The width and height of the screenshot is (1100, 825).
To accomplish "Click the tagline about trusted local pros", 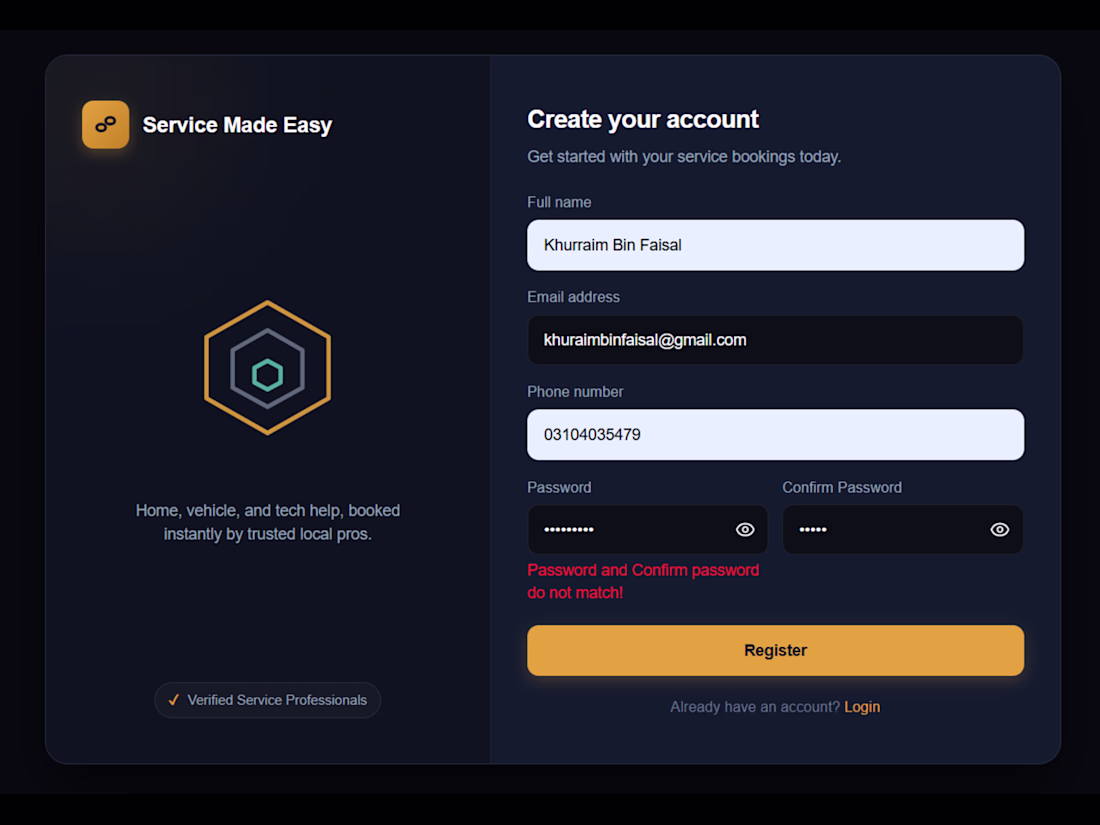I will [267, 522].
